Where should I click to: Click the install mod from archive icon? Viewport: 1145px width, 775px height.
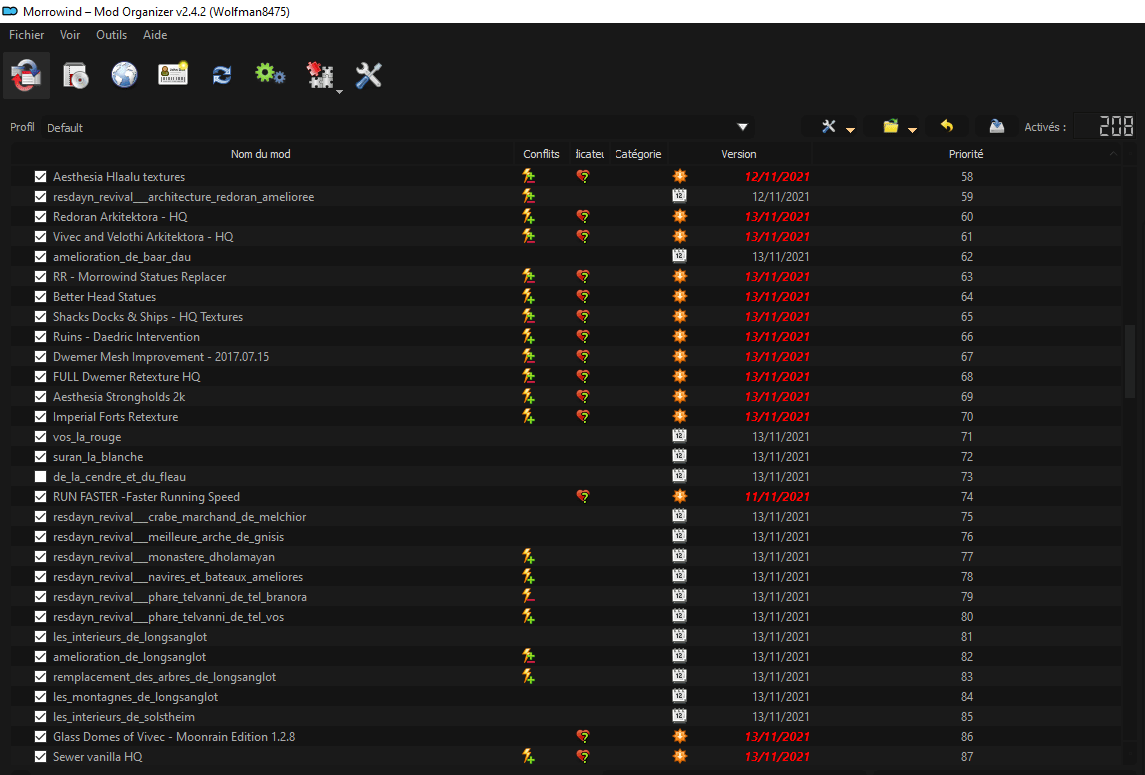click(76, 75)
